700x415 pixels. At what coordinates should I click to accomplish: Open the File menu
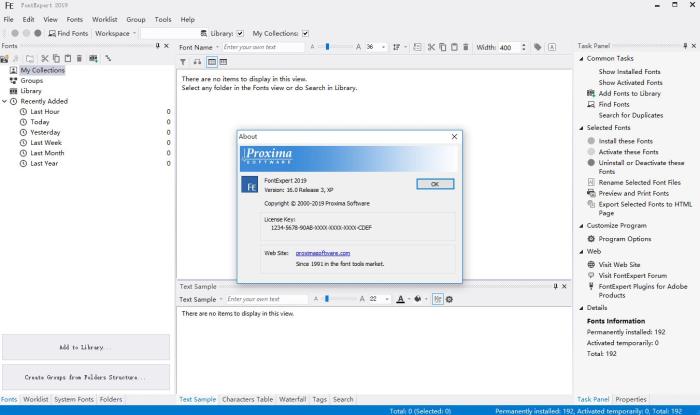pos(8,20)
